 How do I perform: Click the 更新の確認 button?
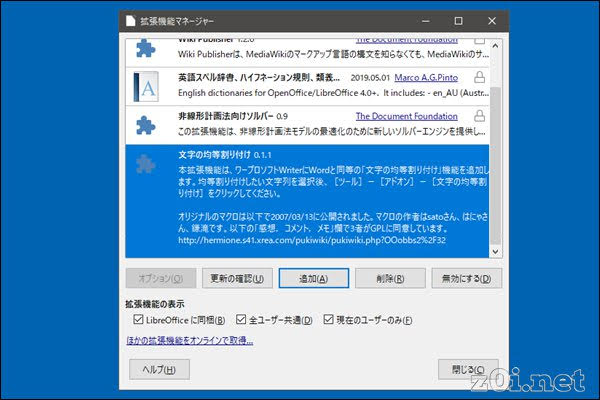(237, 278)
